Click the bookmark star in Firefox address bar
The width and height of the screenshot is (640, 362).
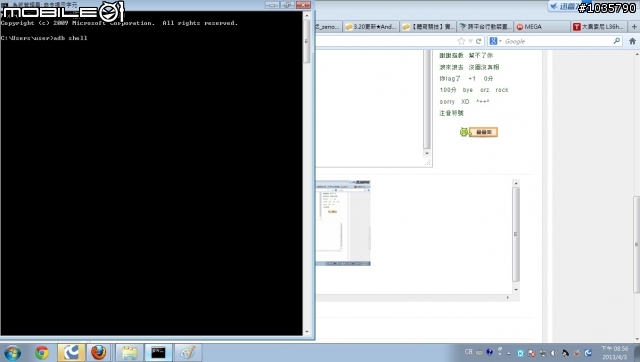461,41
